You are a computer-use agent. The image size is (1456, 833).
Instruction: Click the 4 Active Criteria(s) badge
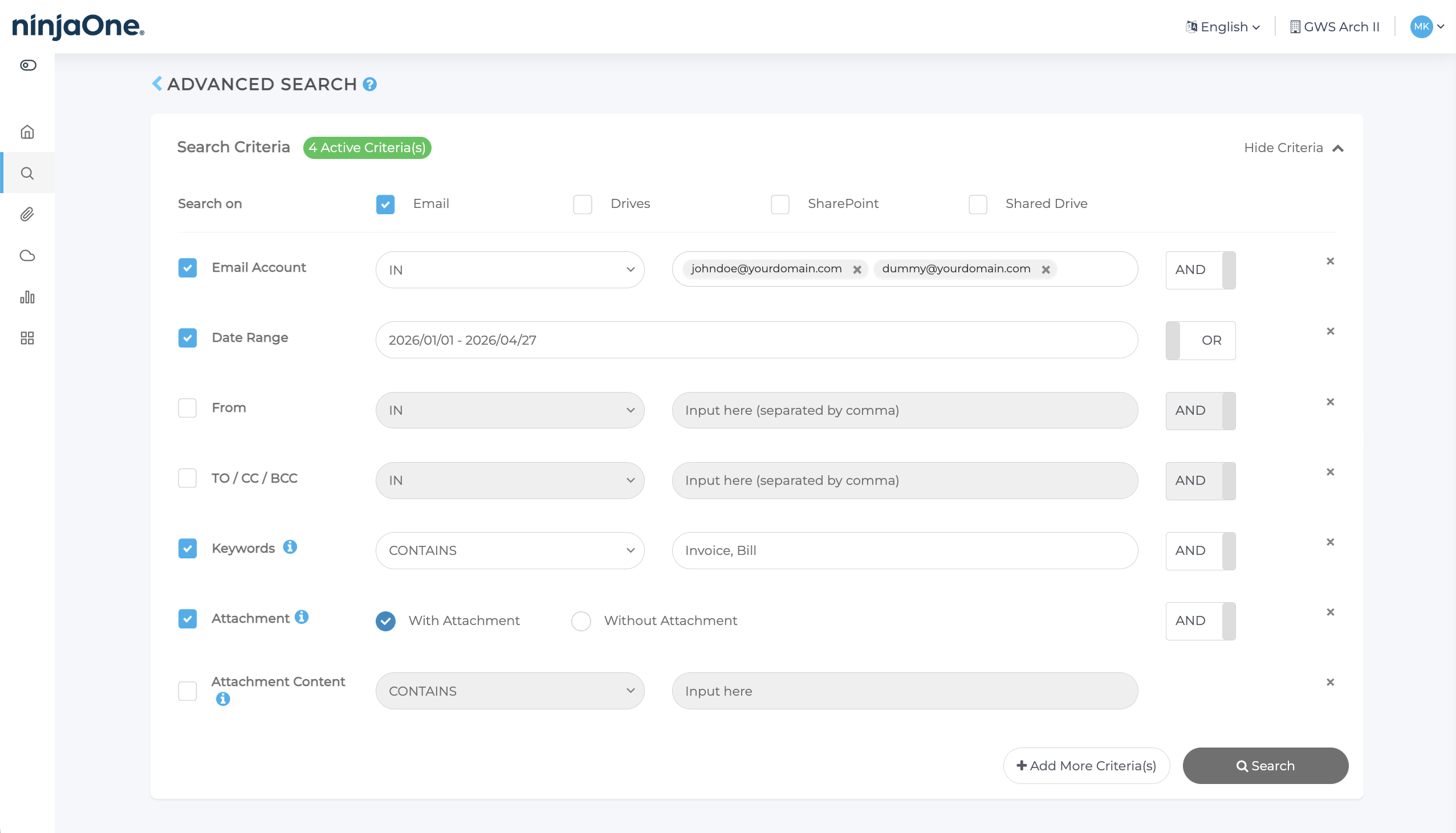click(367, 148)
